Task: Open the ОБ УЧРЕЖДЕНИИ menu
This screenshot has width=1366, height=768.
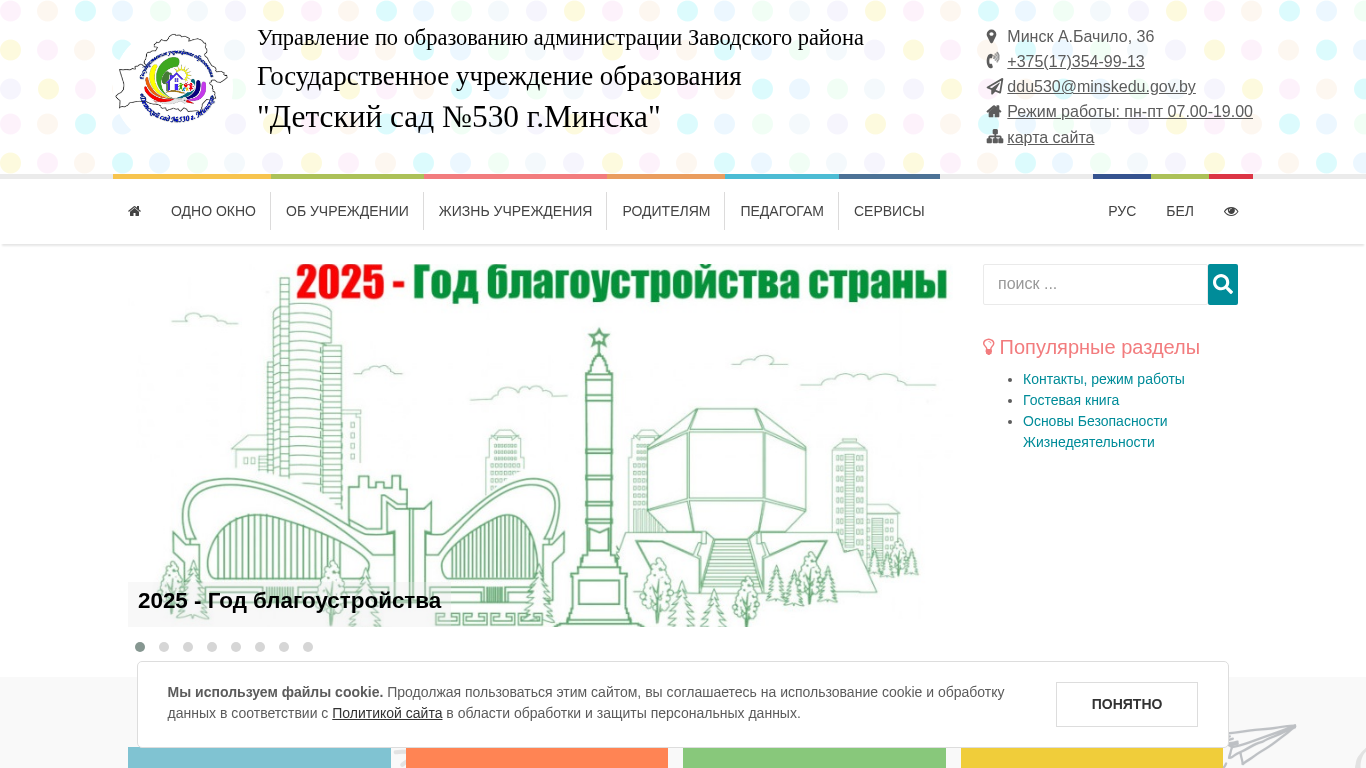Action: pyautogui.click(x=347, y=211)
